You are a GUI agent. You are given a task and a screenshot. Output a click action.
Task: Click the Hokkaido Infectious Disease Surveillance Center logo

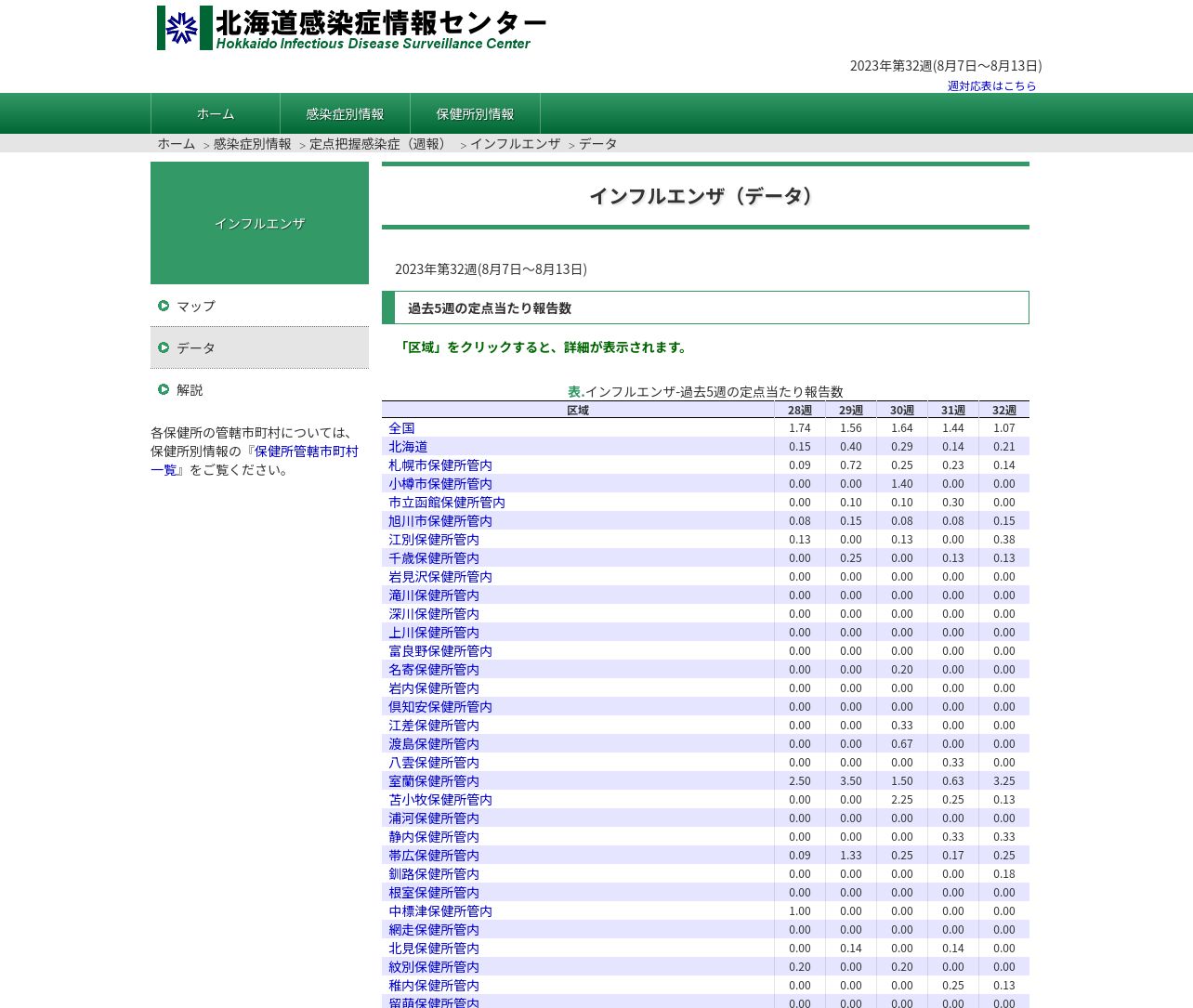(351, 28)
